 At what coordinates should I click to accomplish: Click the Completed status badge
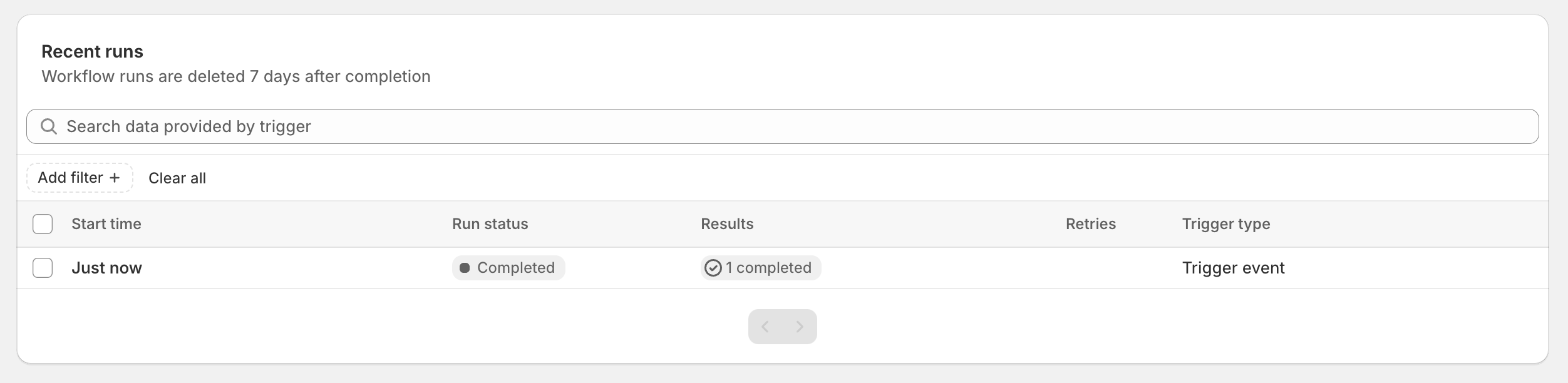point(508,268)
